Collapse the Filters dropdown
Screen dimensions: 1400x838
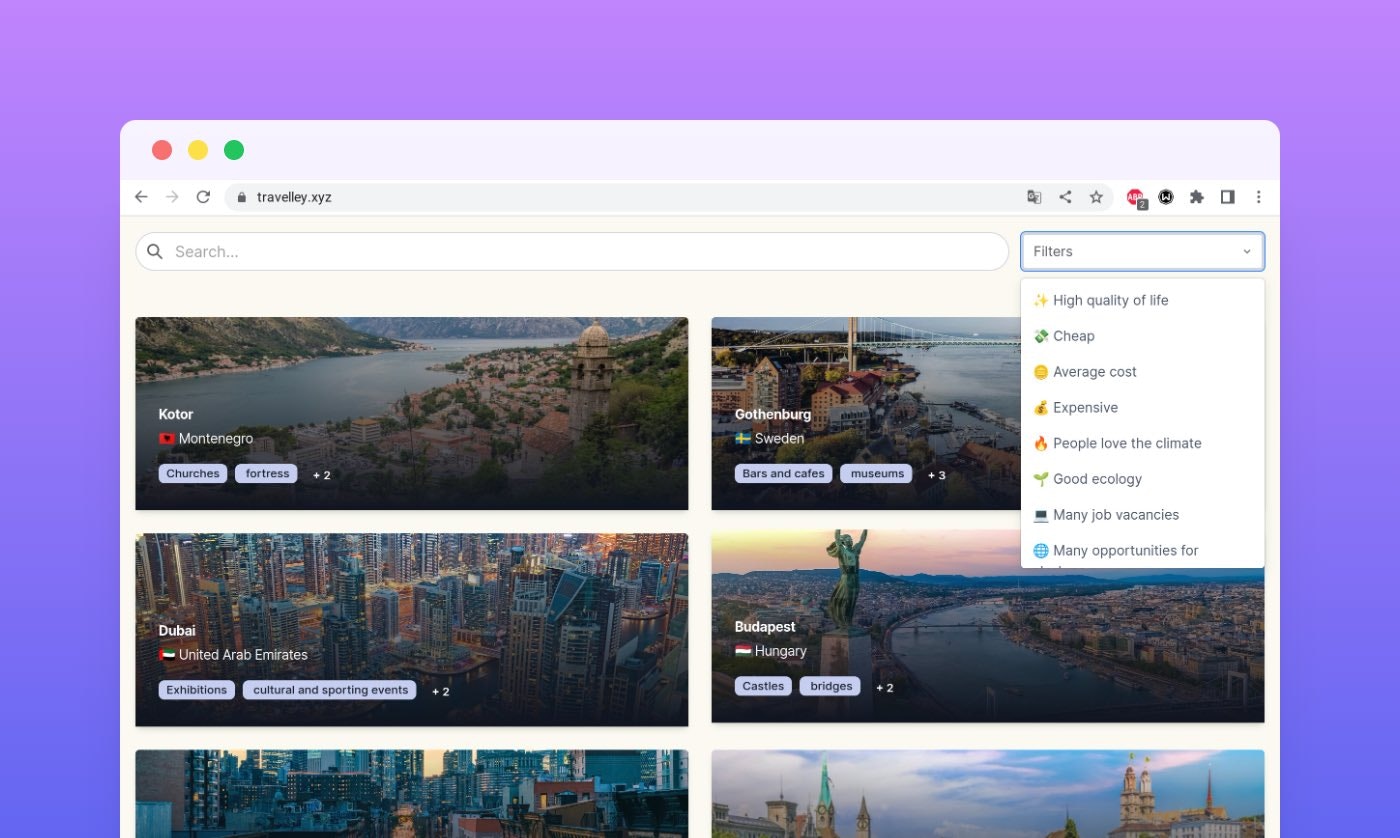[x=1142, y=251]
